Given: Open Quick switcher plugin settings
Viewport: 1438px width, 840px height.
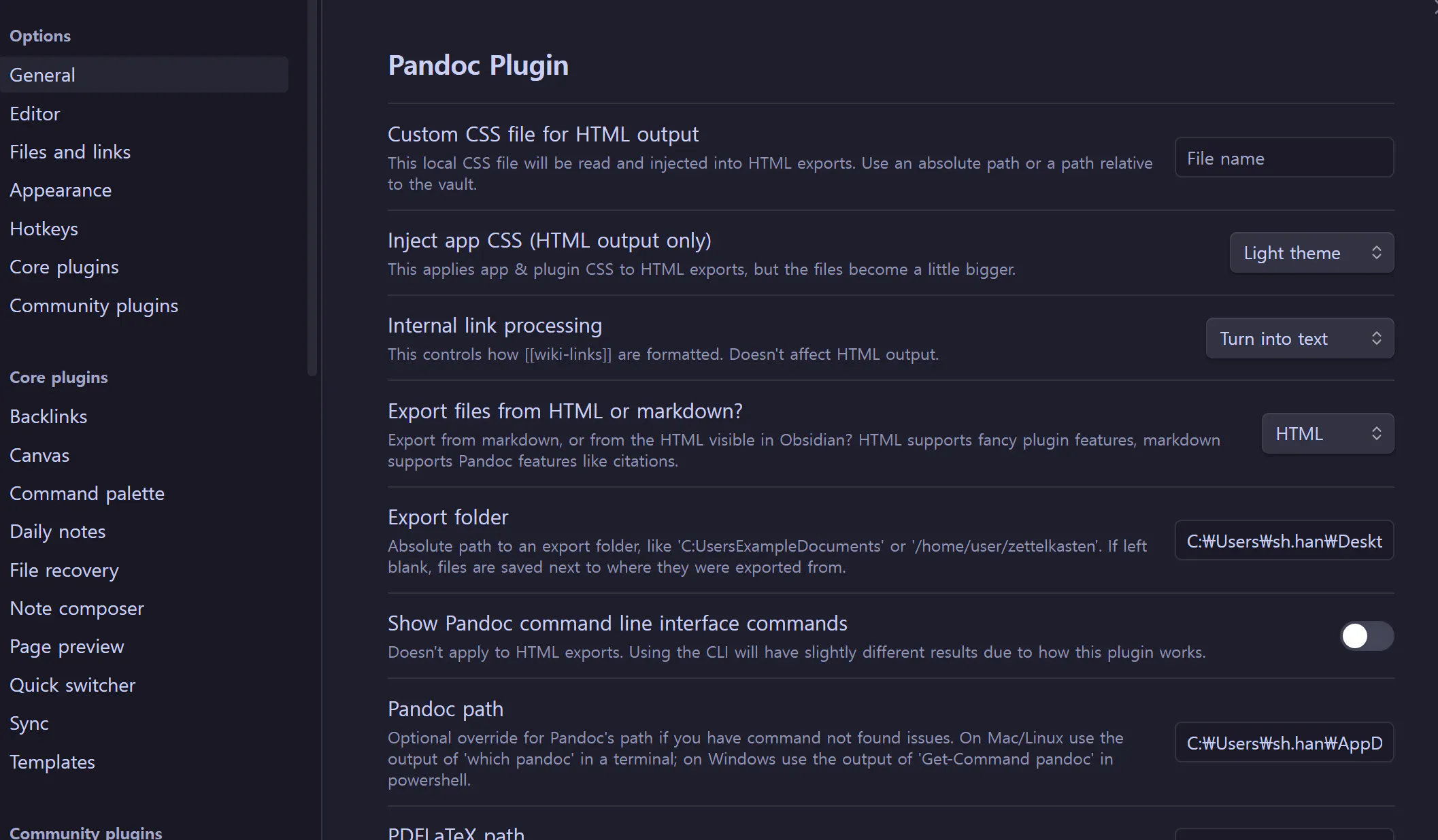Looking at the screenshot, I should pyautogui.click(x=72, y=686).
